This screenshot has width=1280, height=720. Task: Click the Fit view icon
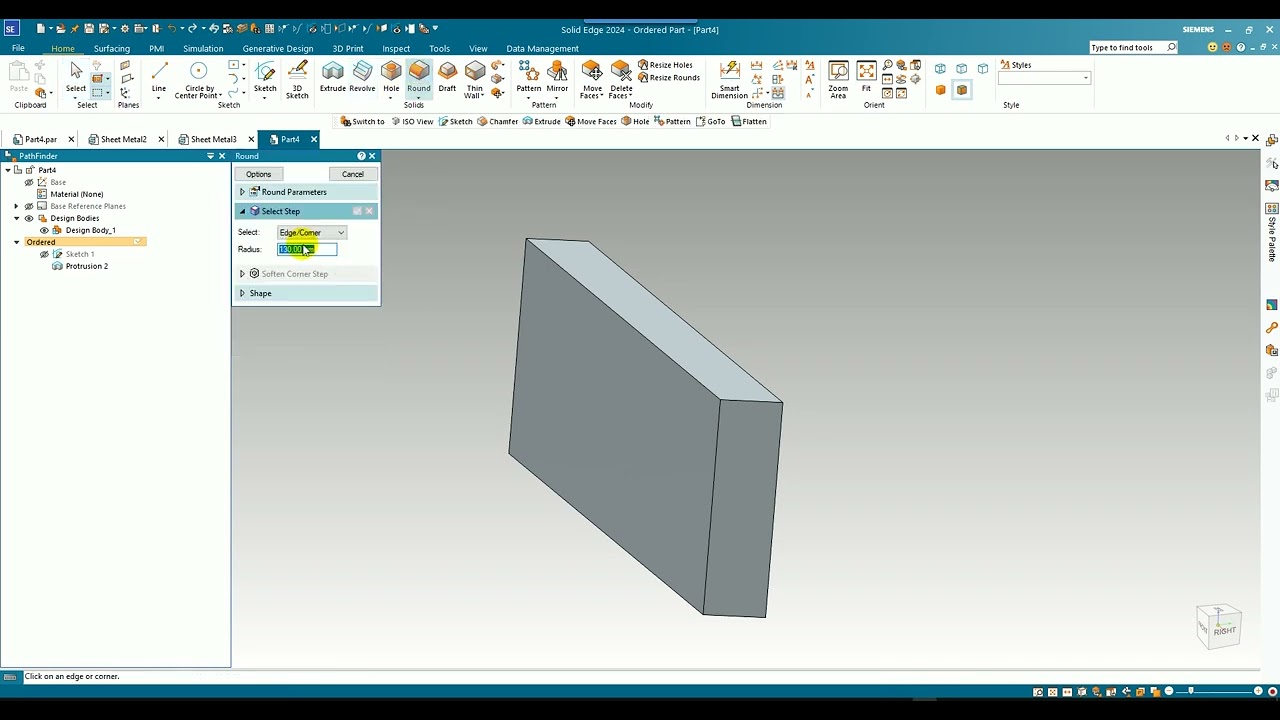coord(866,77)
